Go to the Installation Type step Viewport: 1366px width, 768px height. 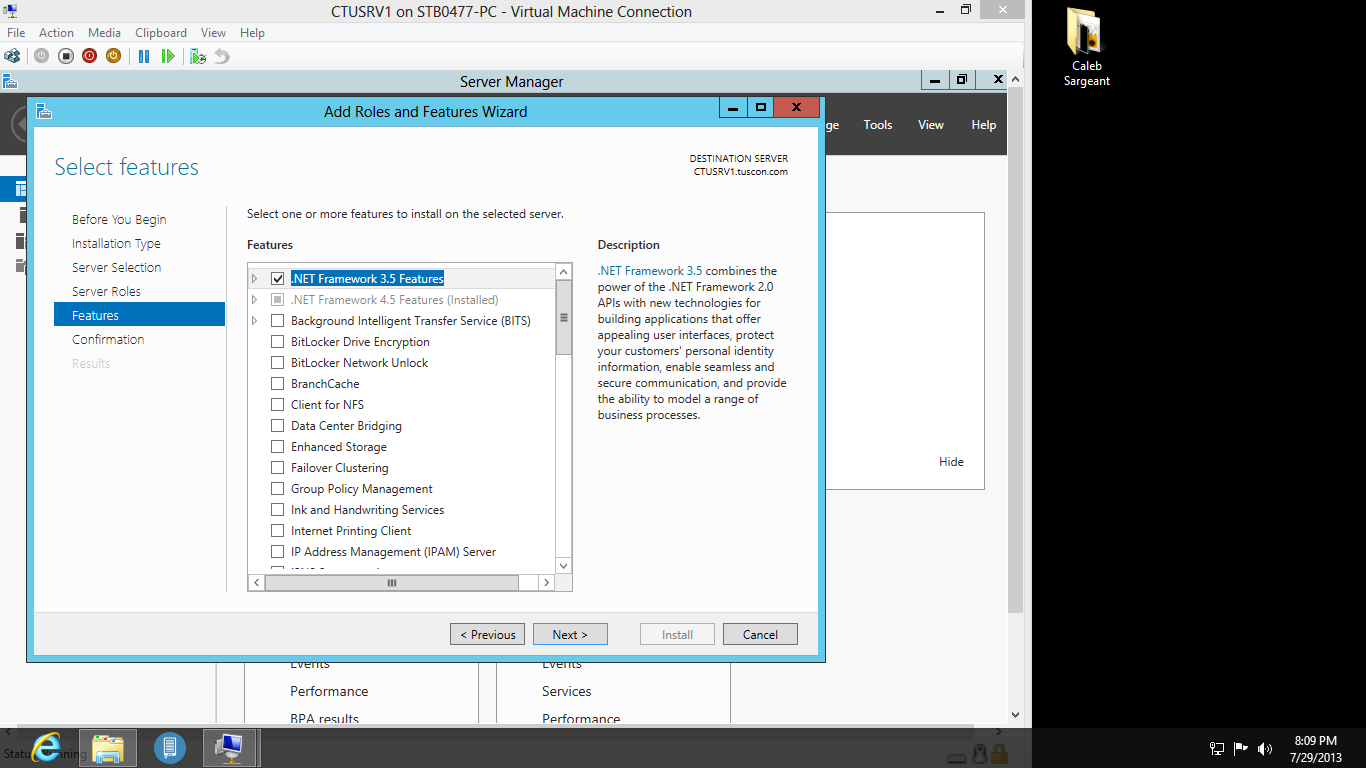[116, 244]
